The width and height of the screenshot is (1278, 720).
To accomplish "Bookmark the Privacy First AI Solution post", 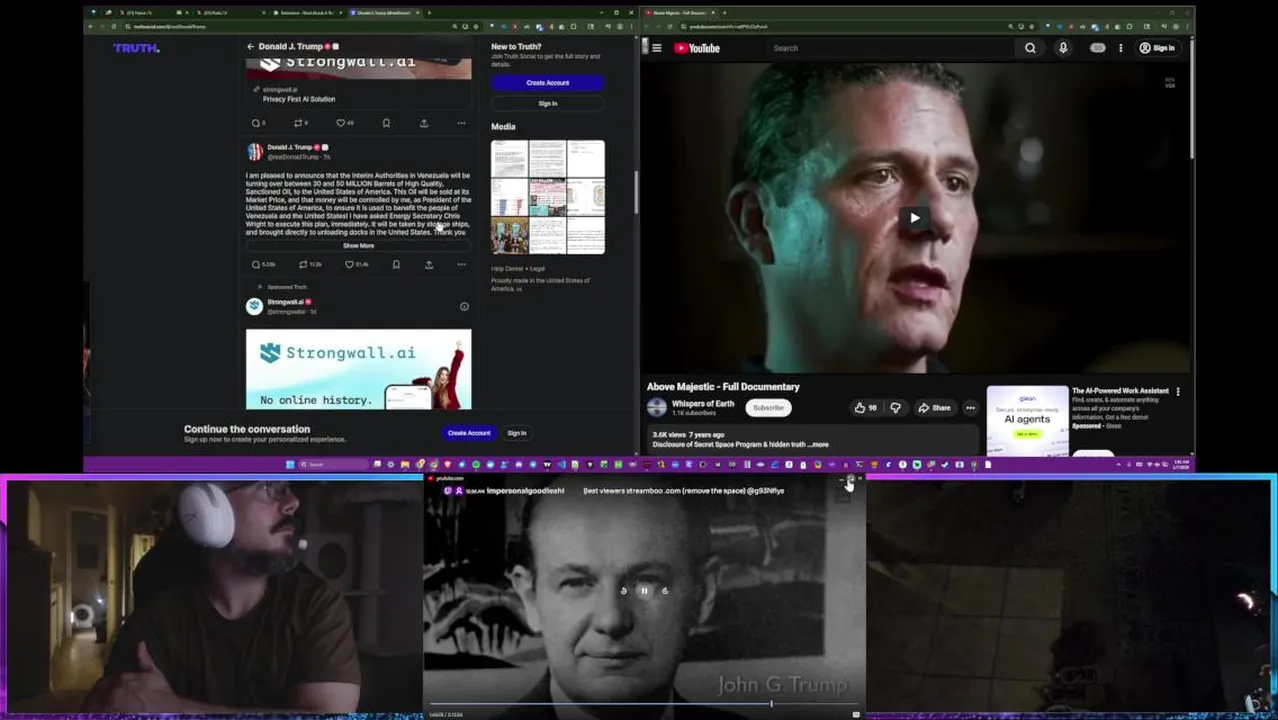I will tap(386, 123).
